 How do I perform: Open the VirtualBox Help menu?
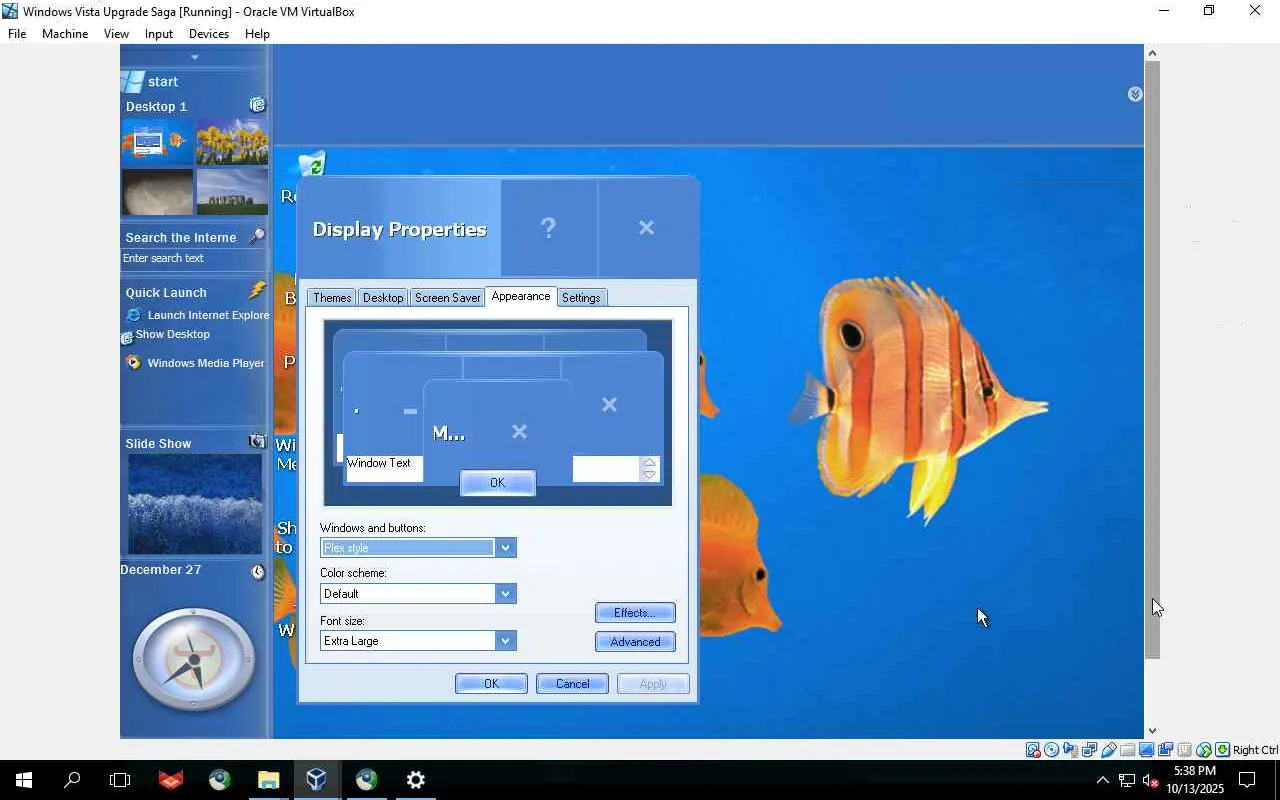(257, 34)
